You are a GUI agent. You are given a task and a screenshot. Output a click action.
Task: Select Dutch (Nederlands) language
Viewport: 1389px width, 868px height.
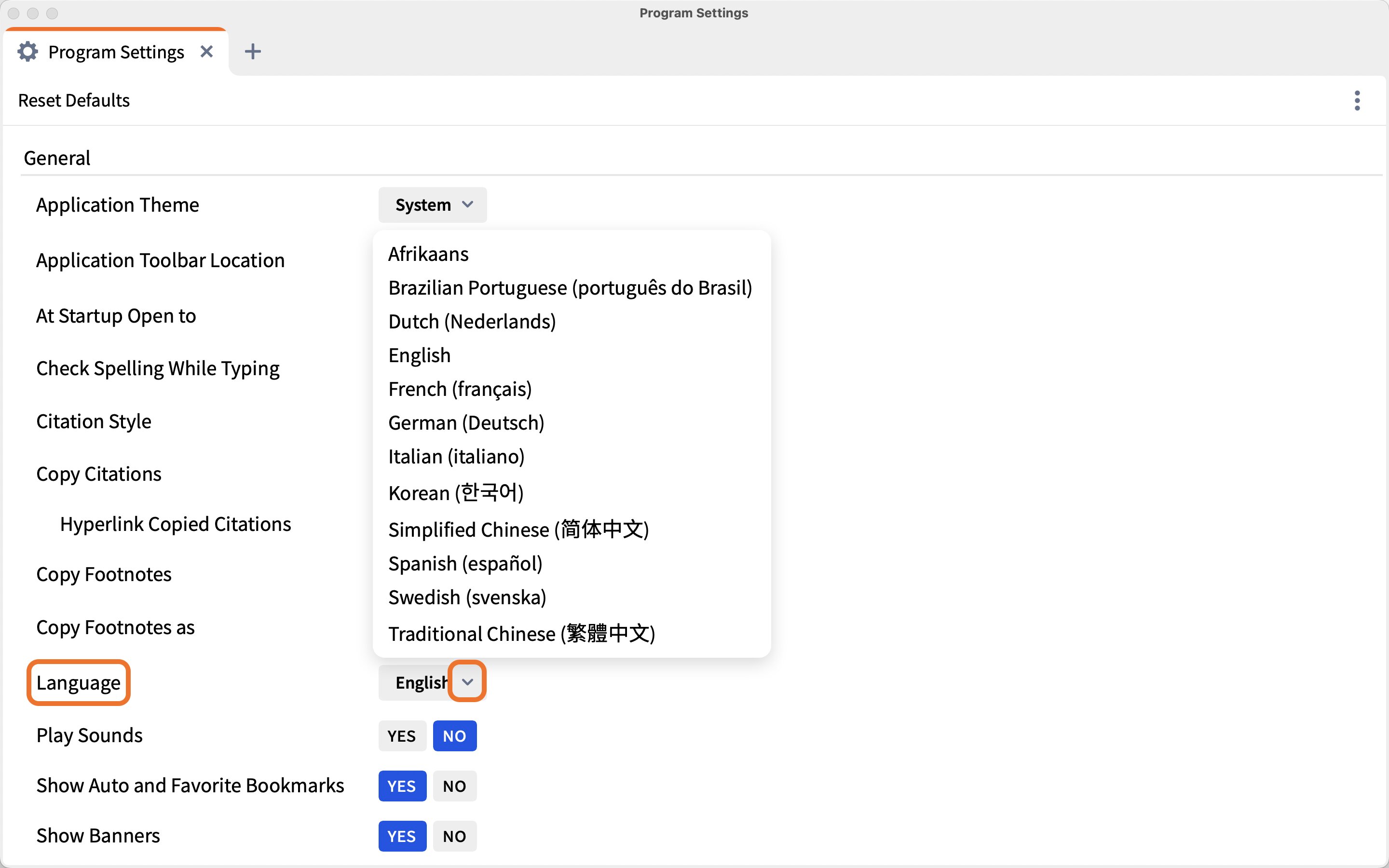click(472, 322)
